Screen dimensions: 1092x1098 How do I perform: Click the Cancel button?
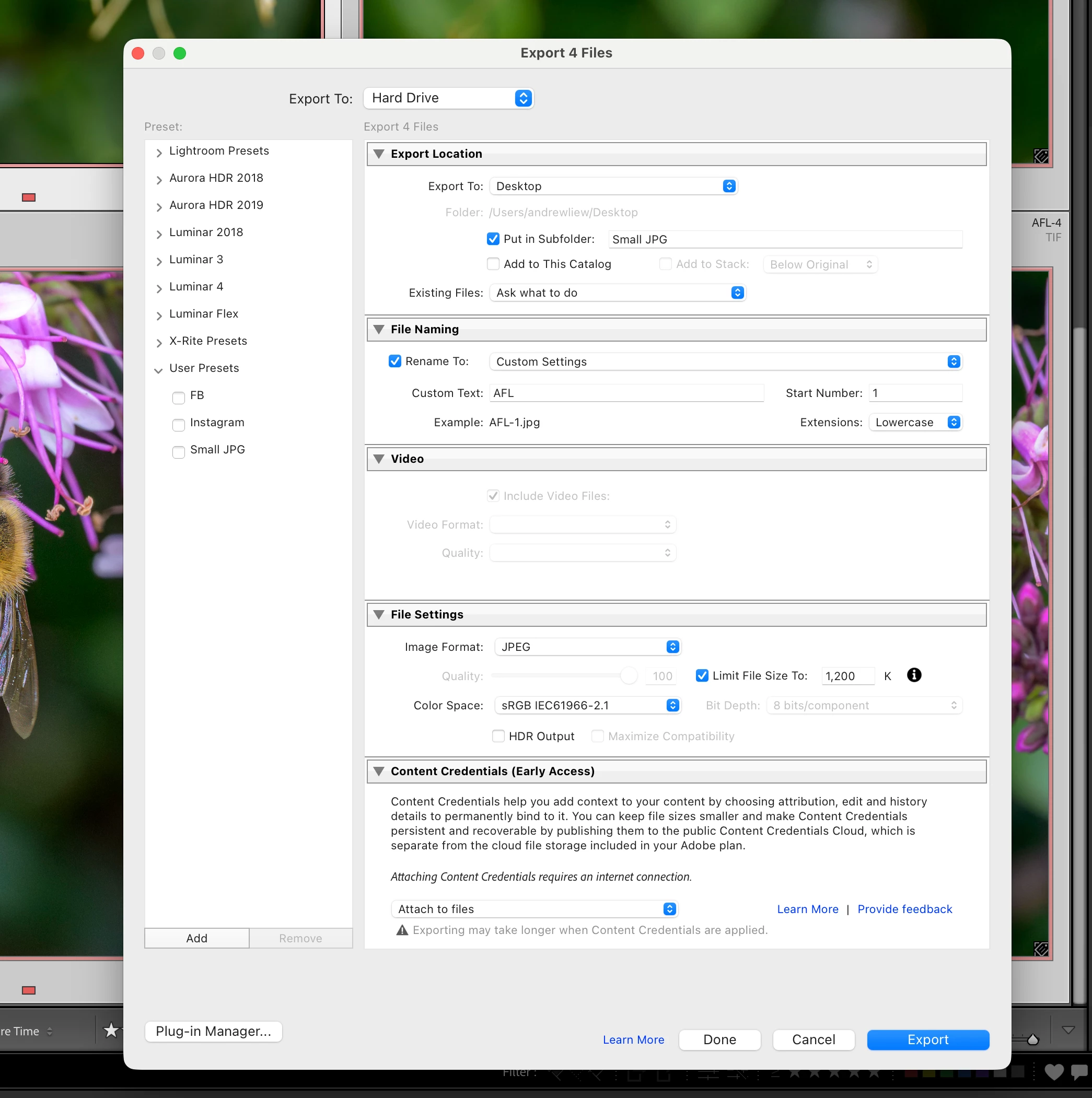point(814,1039)
